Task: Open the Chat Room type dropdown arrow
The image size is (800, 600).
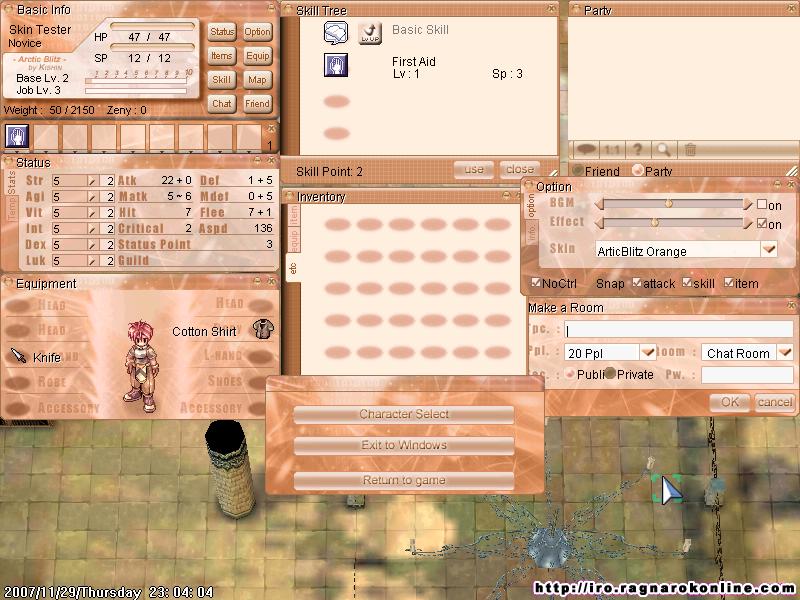Action: pyautogui.click(x=785, y=352)
